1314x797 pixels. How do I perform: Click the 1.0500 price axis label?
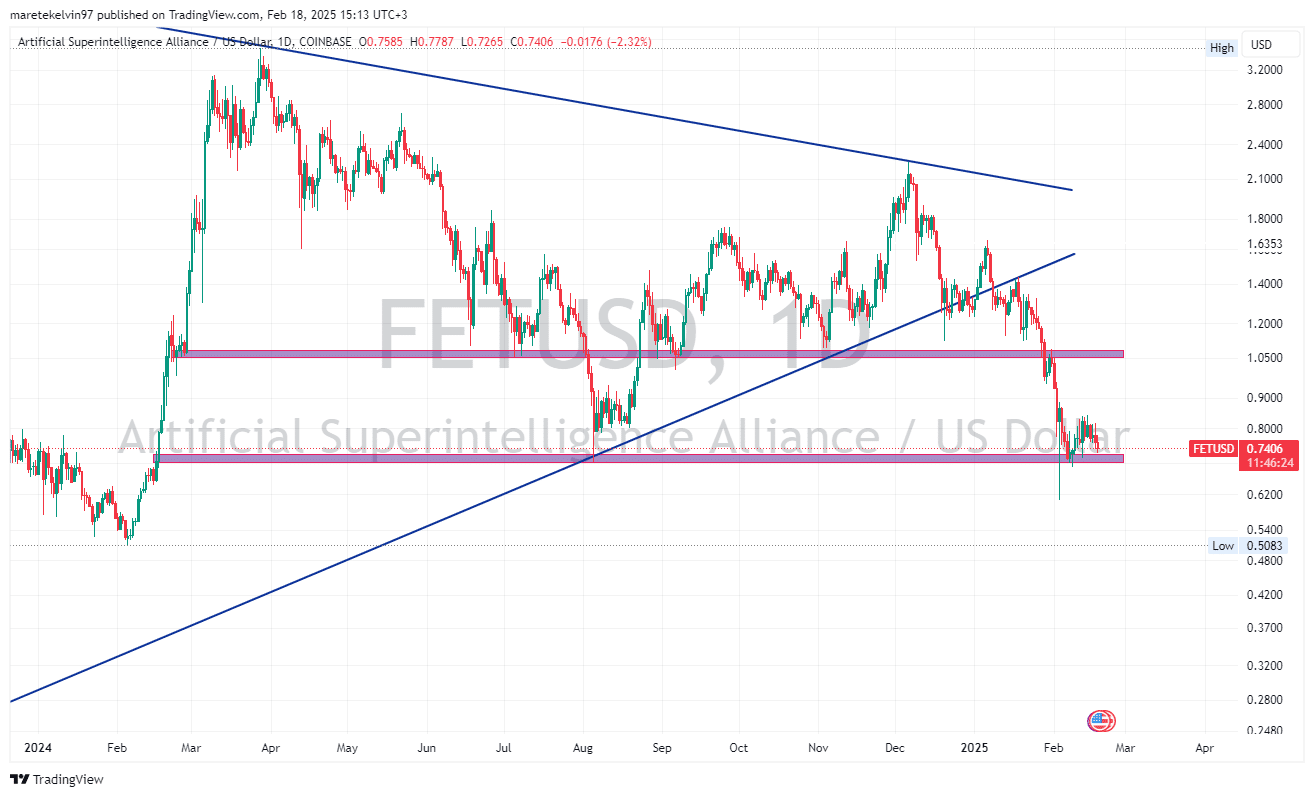[x=1264, y=358]
